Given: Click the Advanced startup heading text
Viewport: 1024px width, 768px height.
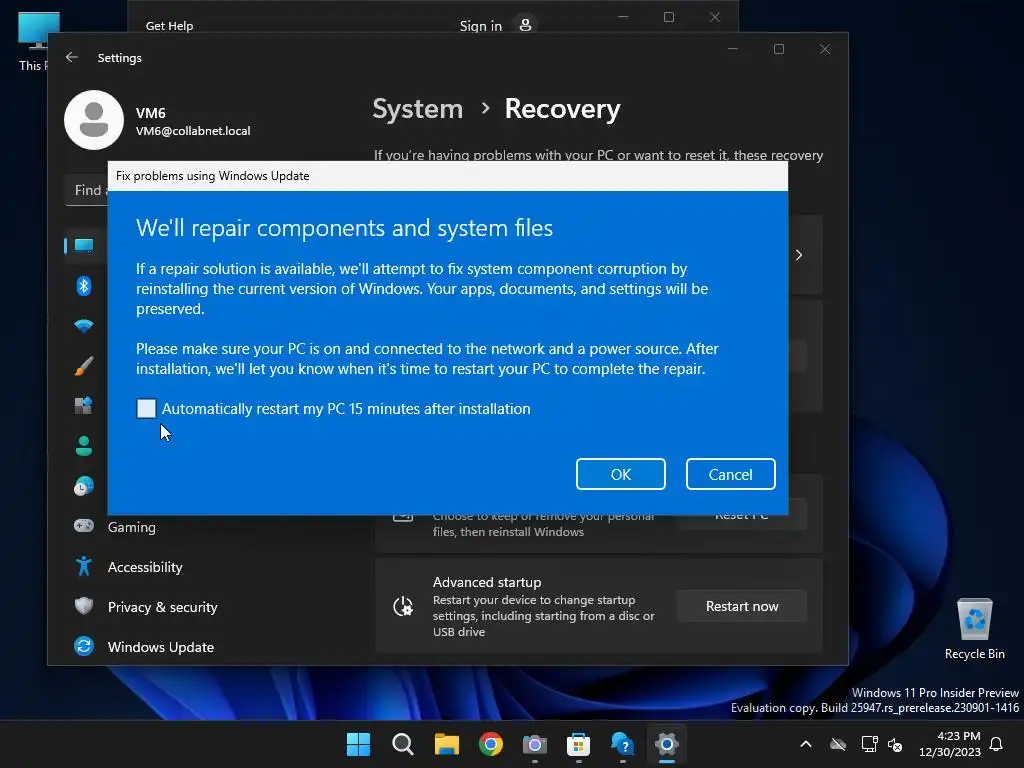Looking at the screenshot, I should 487,583.
